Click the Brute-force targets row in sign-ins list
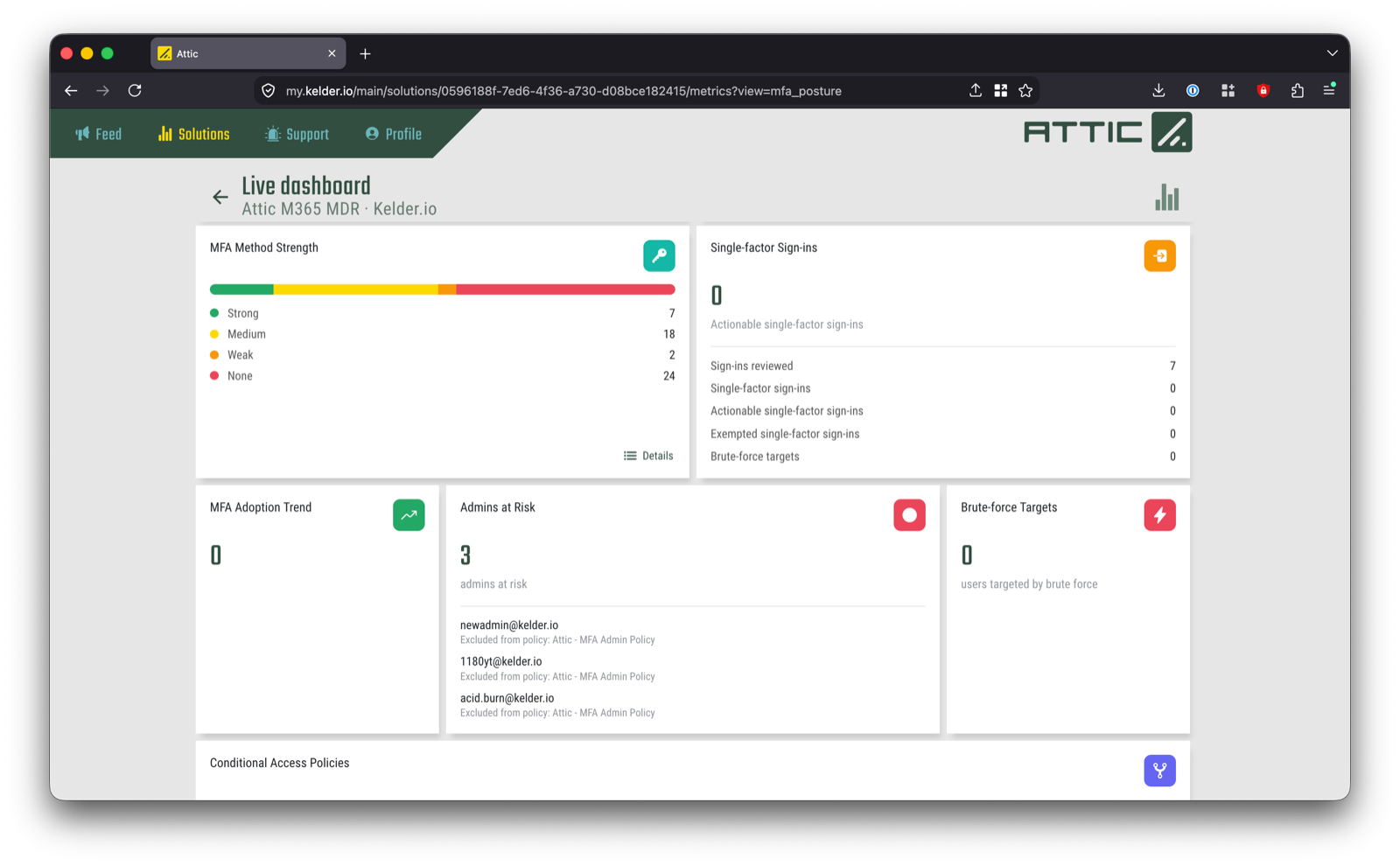Image resolution: width=1400 pixels, height=866 pixels. (942, 457)
